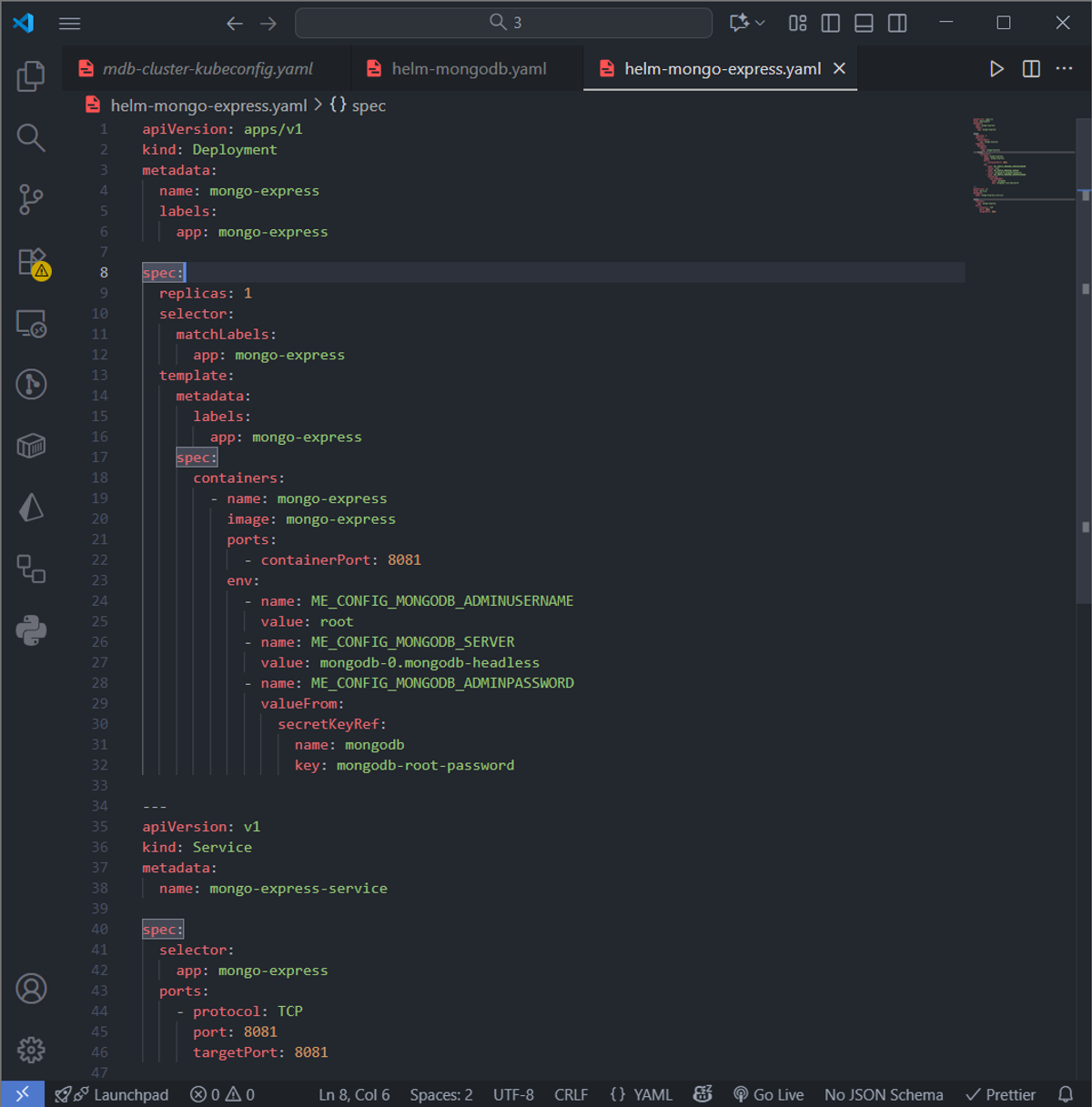Screen dimensions: 1092x1107
Task: Open the Accounts menu
Action: [x=31, y=989]
